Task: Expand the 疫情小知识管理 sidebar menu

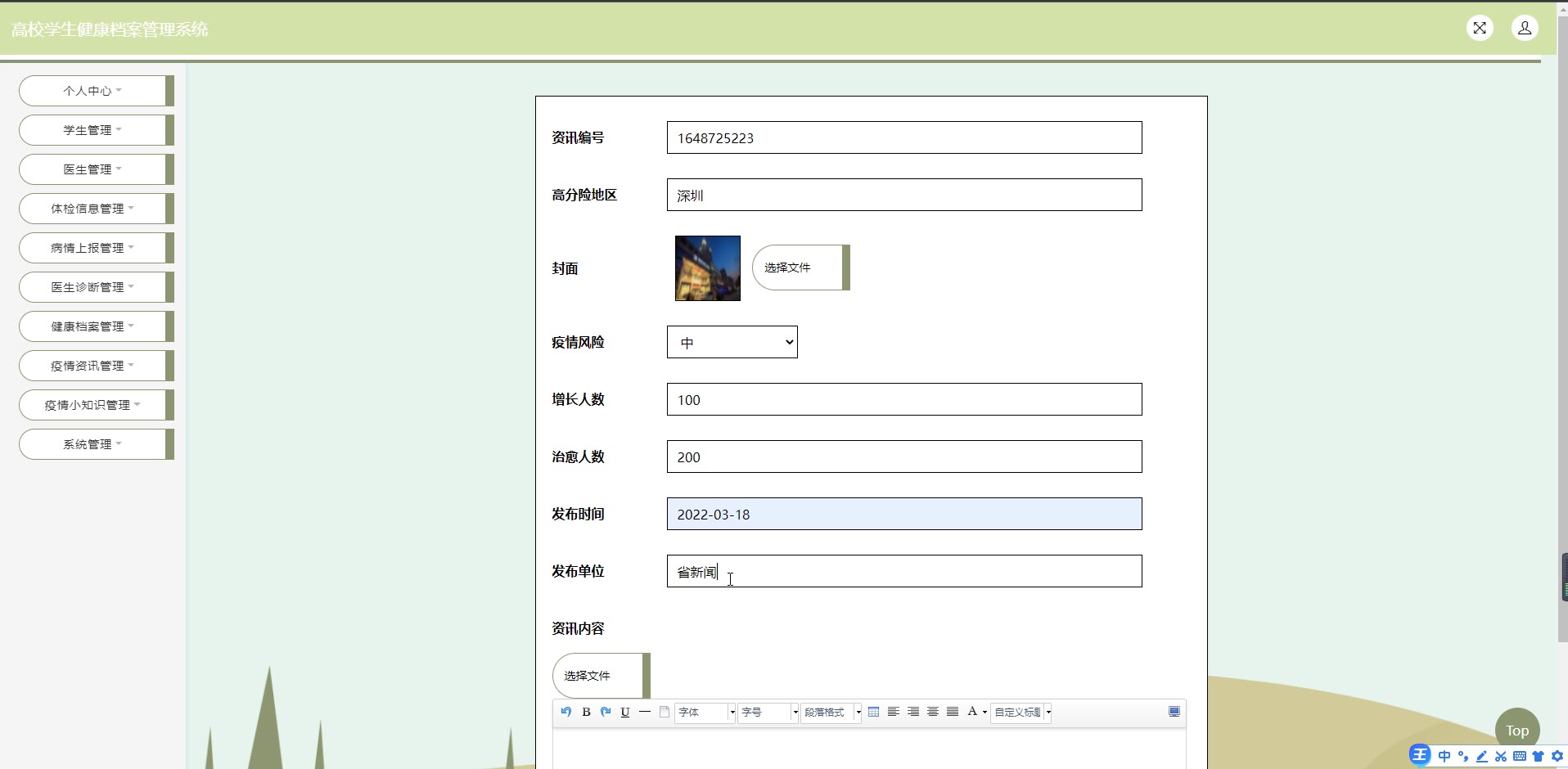Action: point(97,405)
